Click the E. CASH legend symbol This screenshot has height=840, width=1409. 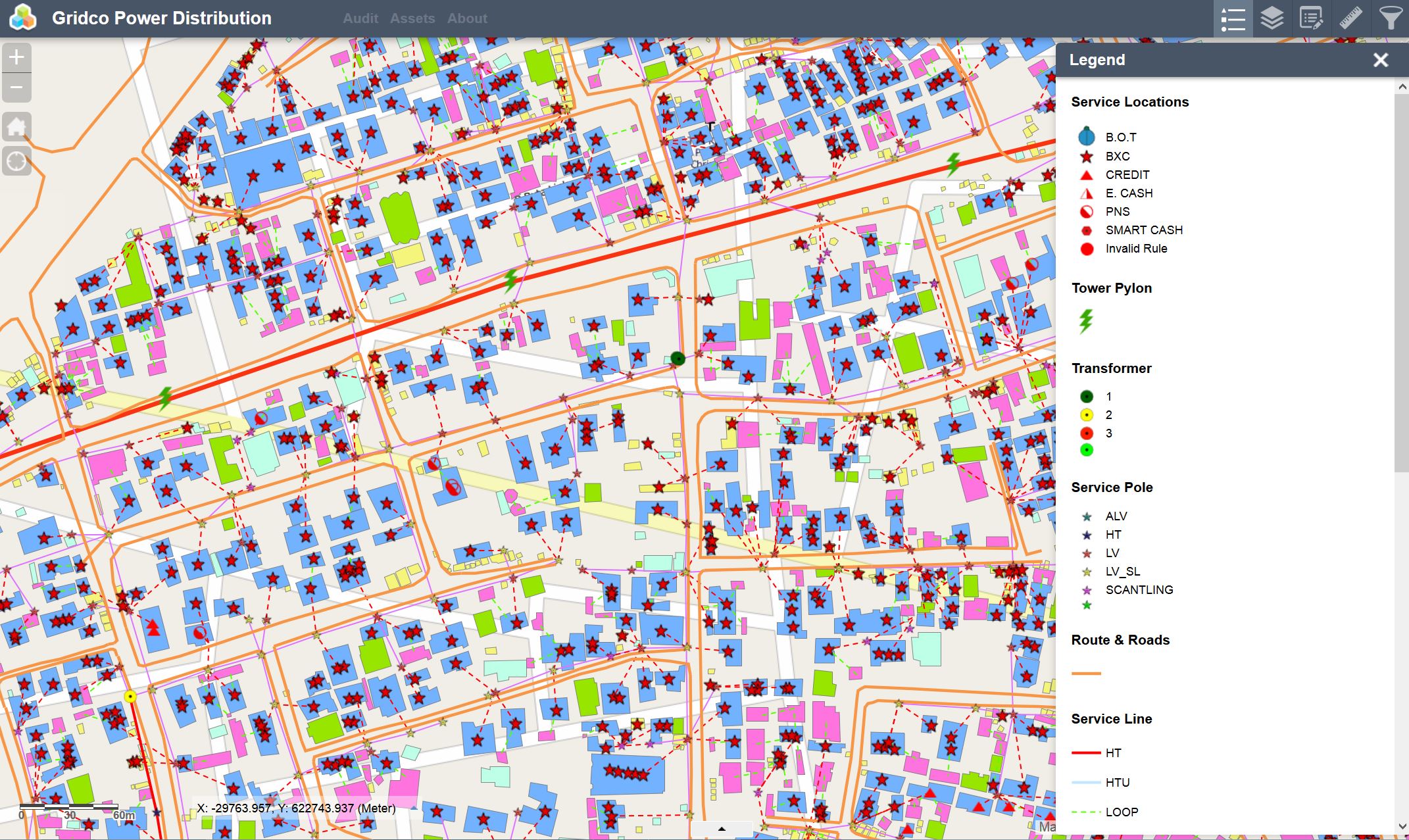click(1087, 193)
